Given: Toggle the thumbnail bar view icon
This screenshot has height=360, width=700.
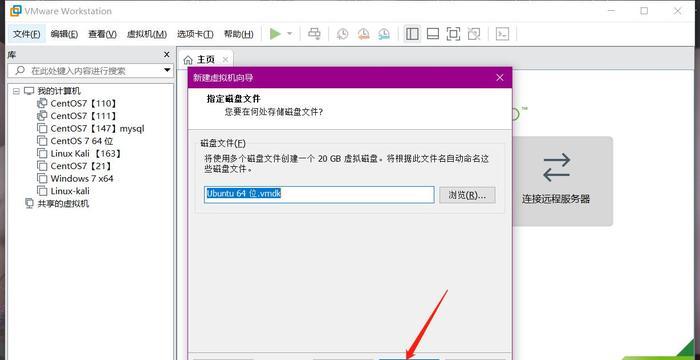Looking at the screenshot, I should [433, 34].
